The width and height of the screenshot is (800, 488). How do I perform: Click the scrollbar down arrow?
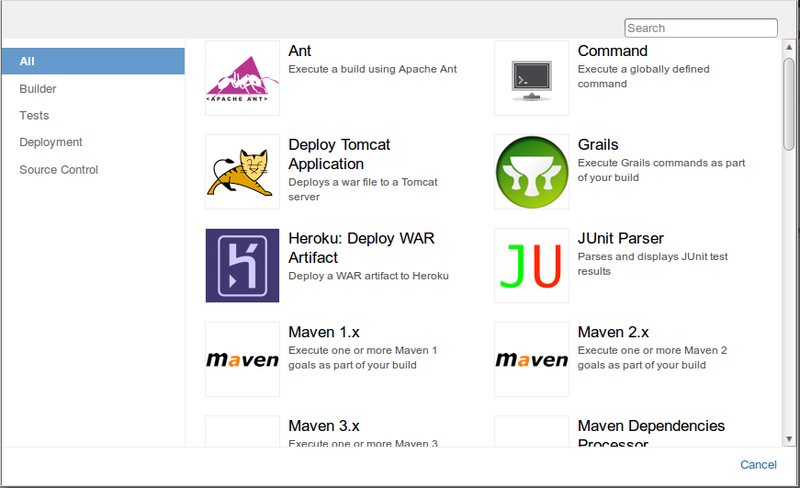pyautogui.click(x=789, y=439)
